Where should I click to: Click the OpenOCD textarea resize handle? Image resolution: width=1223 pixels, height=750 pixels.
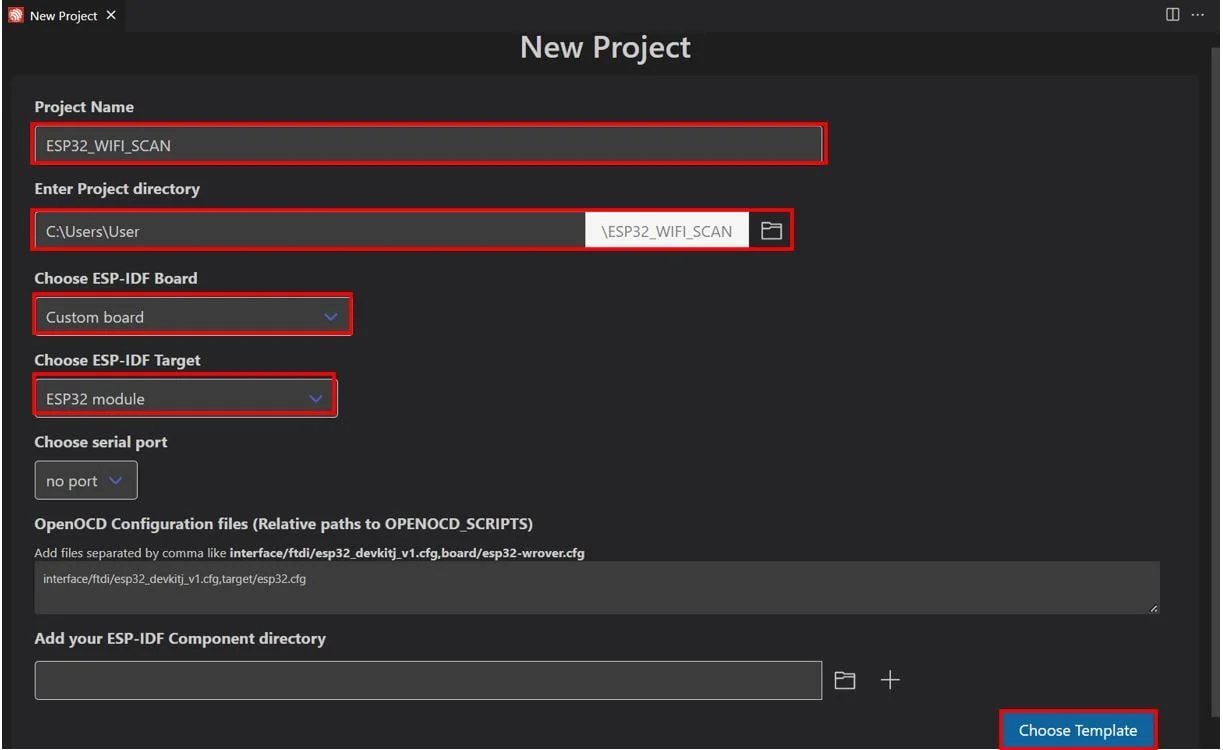[1154, 608]
